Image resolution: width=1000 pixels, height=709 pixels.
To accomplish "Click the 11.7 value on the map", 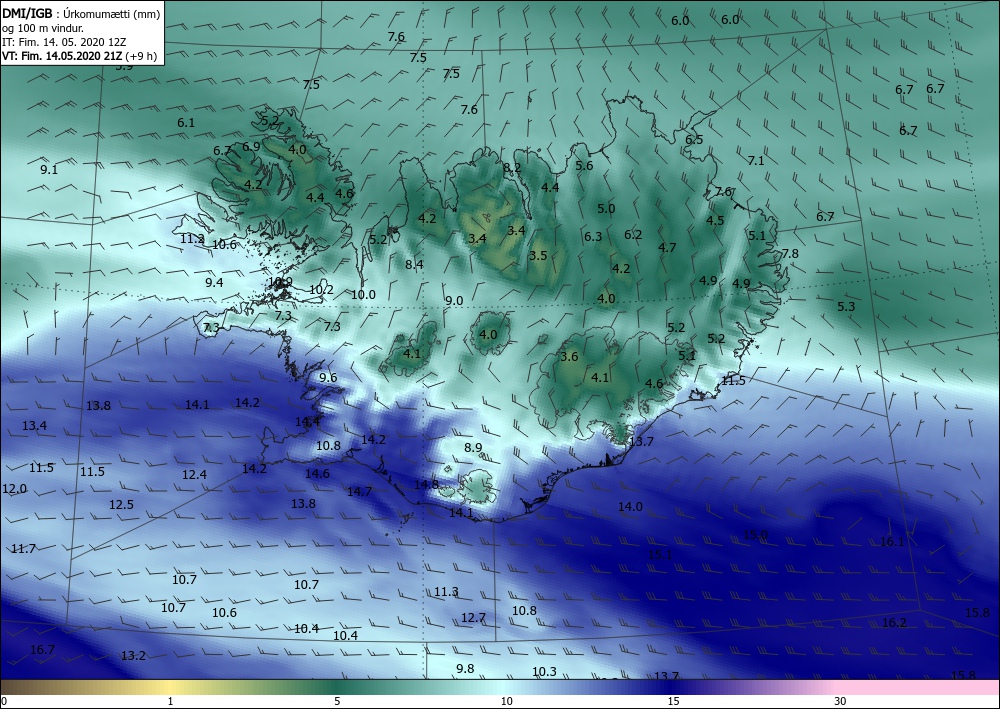I will click(x=24, y=548).
